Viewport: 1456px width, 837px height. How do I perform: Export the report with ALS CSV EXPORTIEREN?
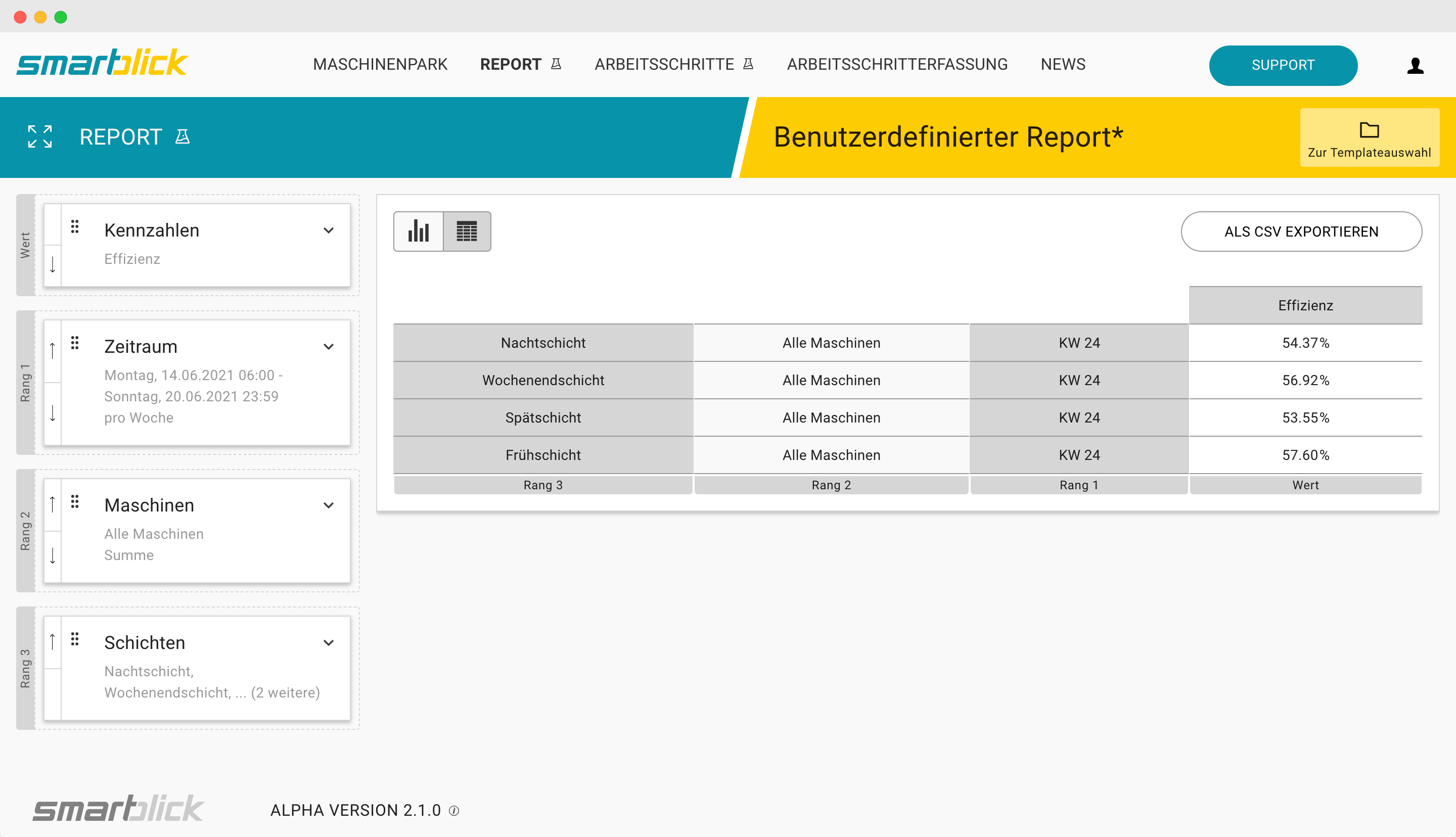click(x=1301, y=231)
